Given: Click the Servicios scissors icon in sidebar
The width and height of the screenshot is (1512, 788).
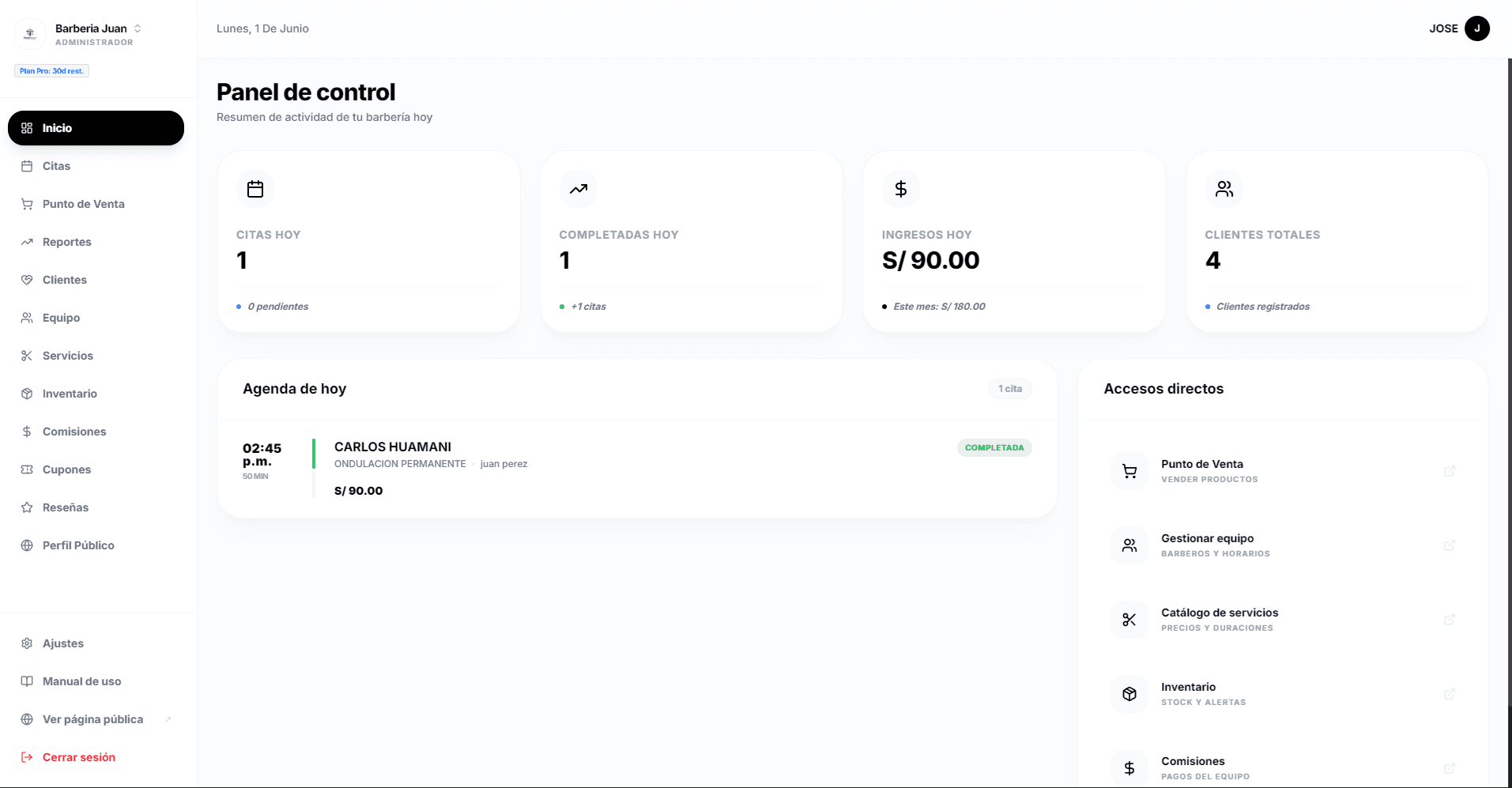Looking at the screenshot, I should point(27,356).
